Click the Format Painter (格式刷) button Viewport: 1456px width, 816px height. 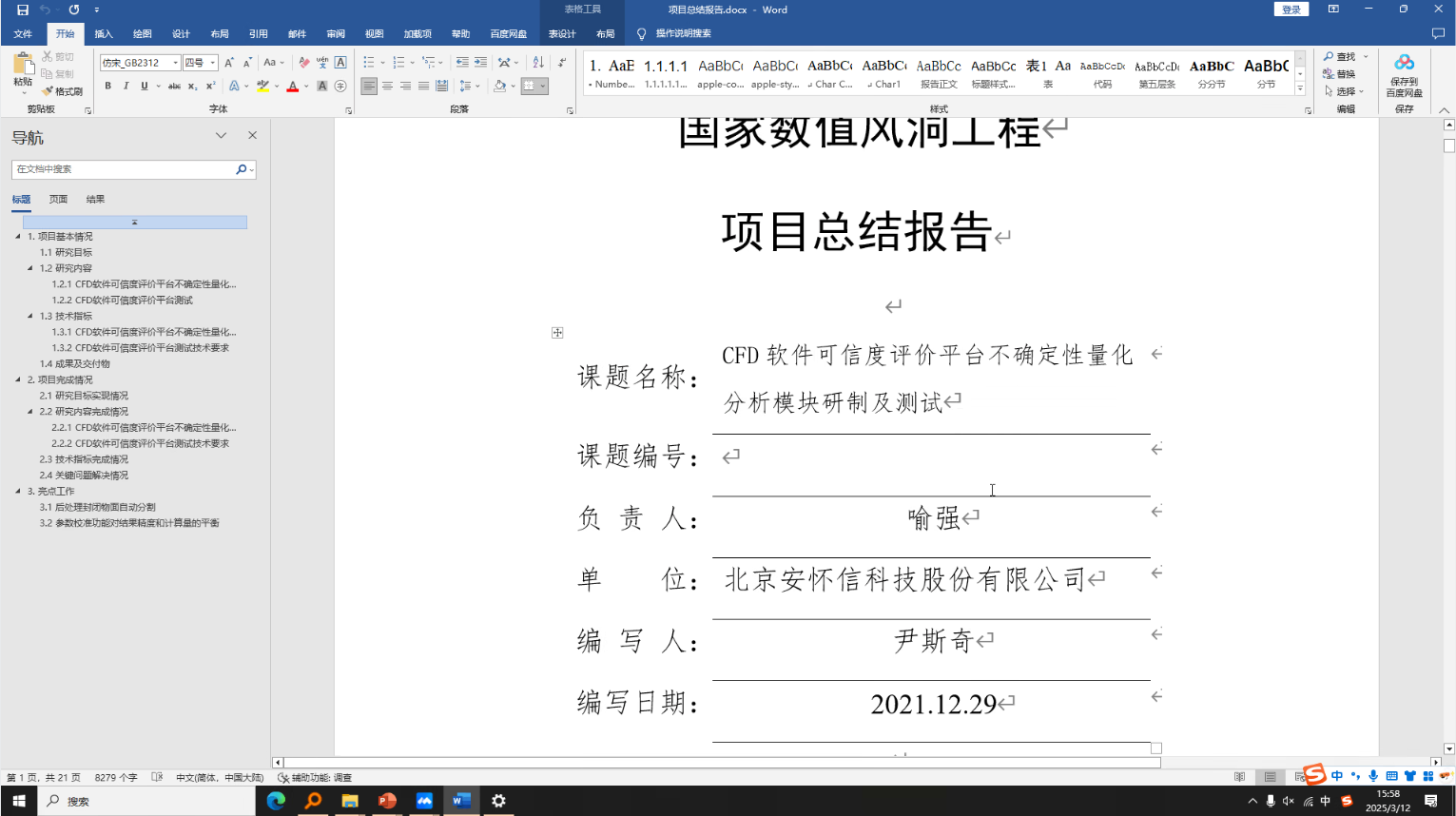point(63,91)
